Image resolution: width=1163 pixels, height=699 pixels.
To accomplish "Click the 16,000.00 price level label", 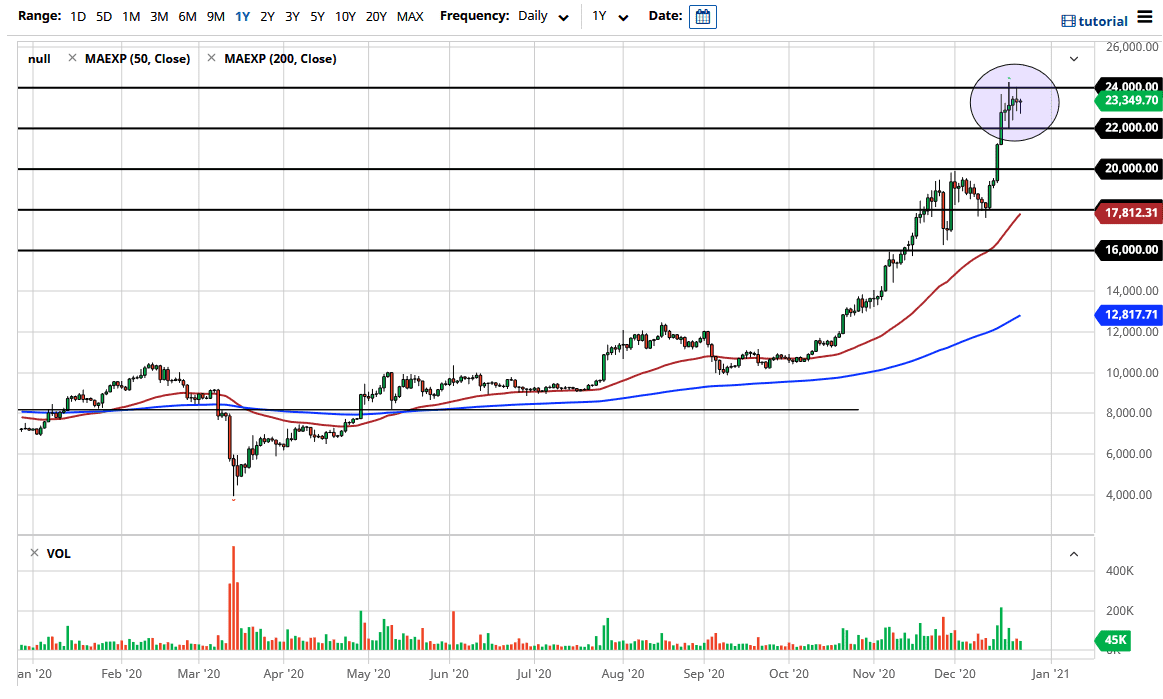I will coord(1128,250).
